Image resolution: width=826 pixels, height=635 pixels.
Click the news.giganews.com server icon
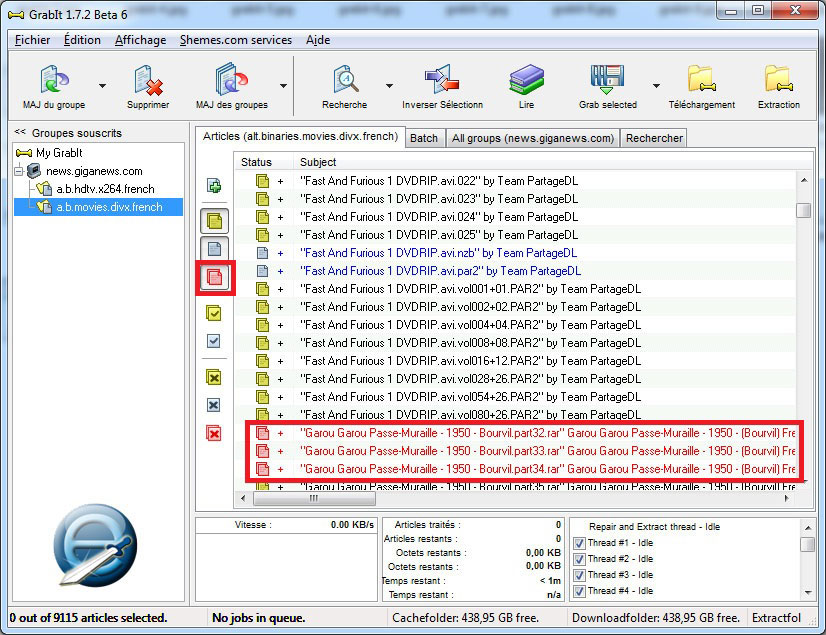pos(34,171)
